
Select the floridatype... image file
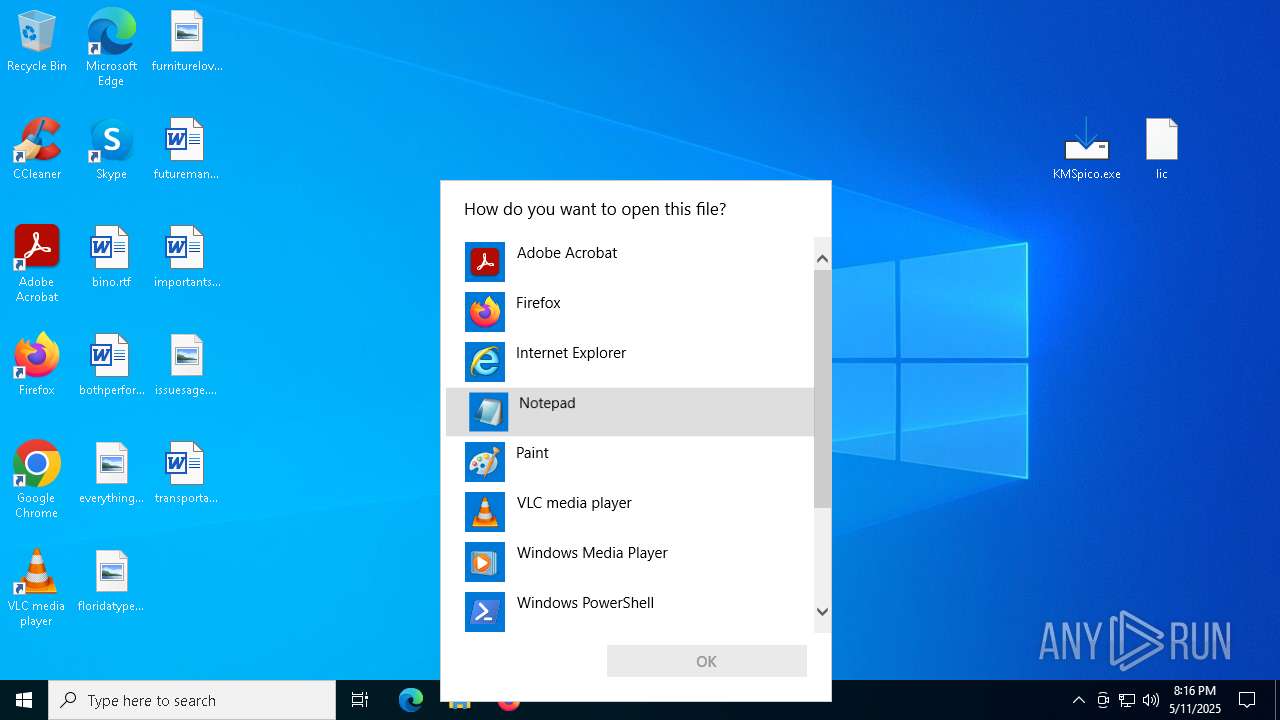(x=111, y=581)
